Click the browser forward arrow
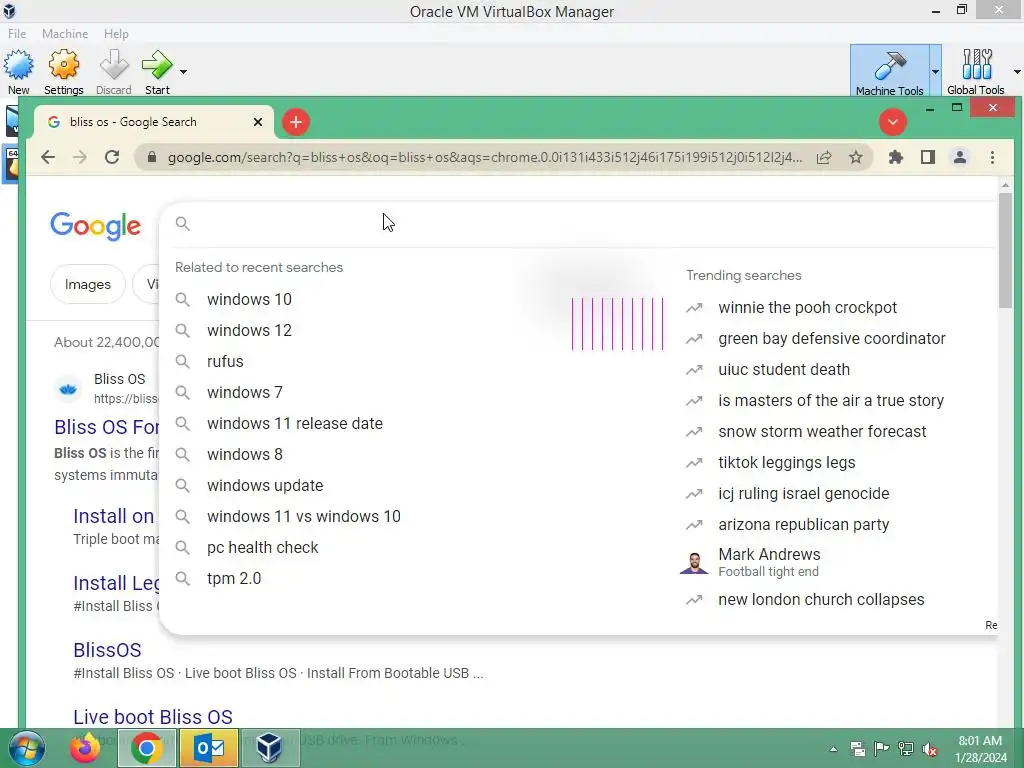The image size is (1024, 768). pyautogui.click(x=80, y=157)
